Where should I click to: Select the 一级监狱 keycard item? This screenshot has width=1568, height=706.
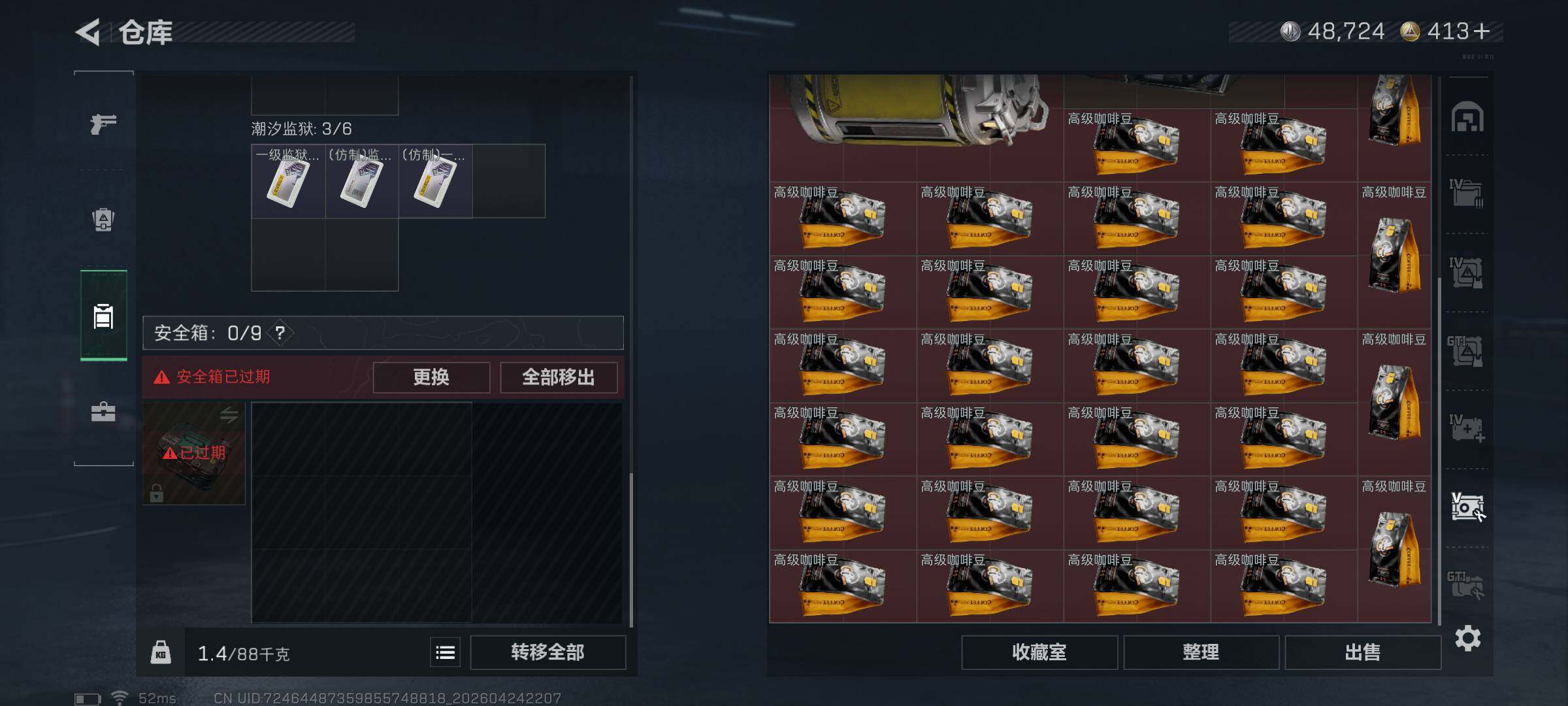(288, 181)
